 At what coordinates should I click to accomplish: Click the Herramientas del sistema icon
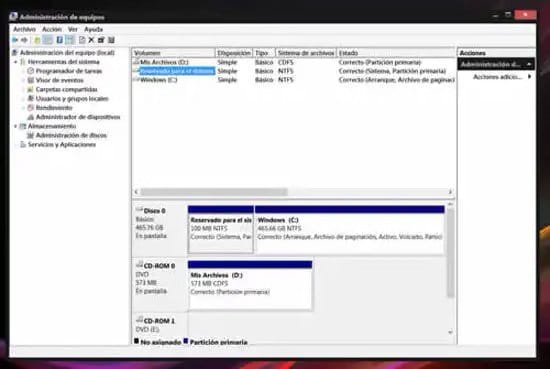pyautogui.click(x=23, y=62)
